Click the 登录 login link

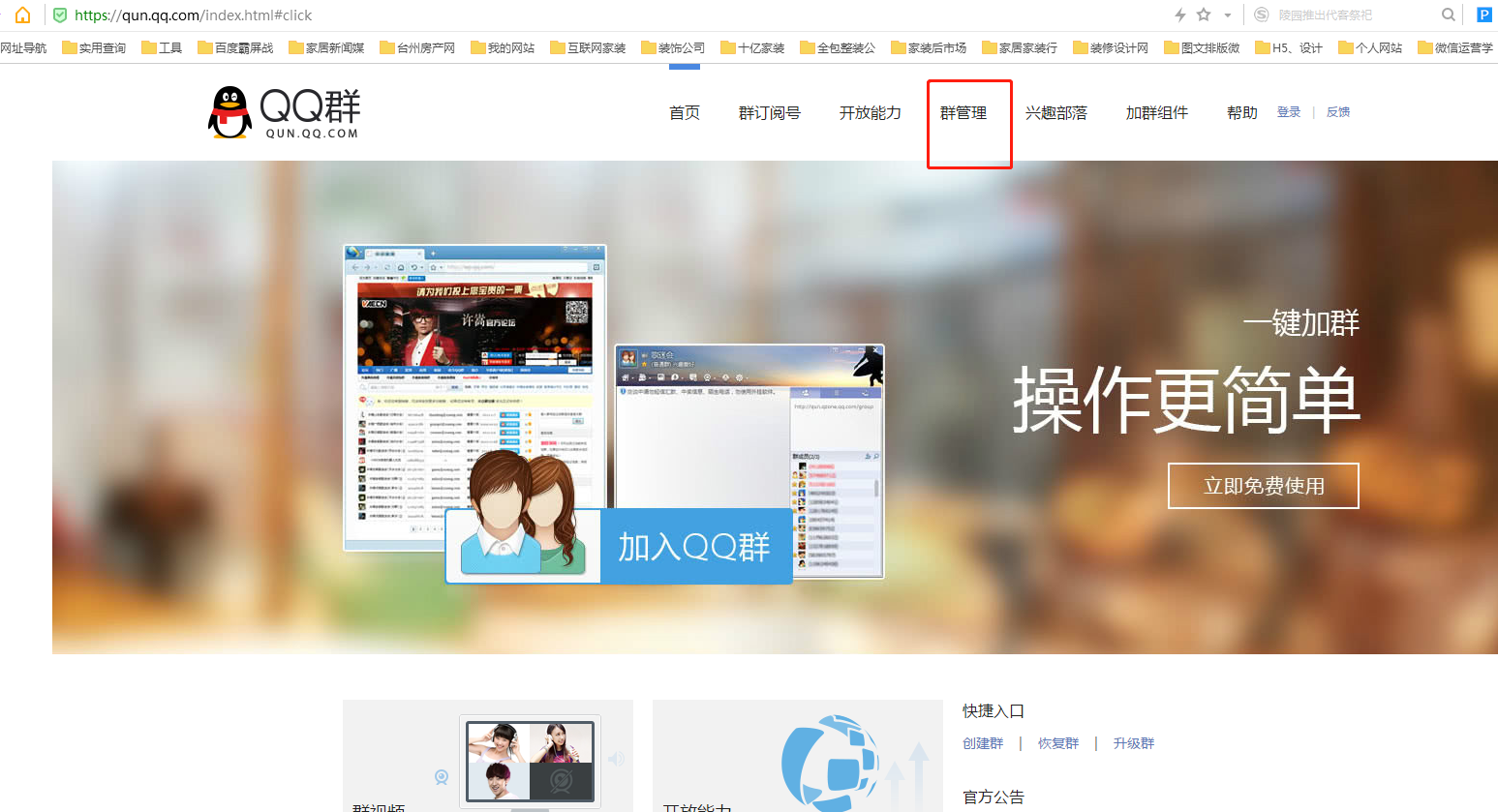click(x=1289, y=112)
